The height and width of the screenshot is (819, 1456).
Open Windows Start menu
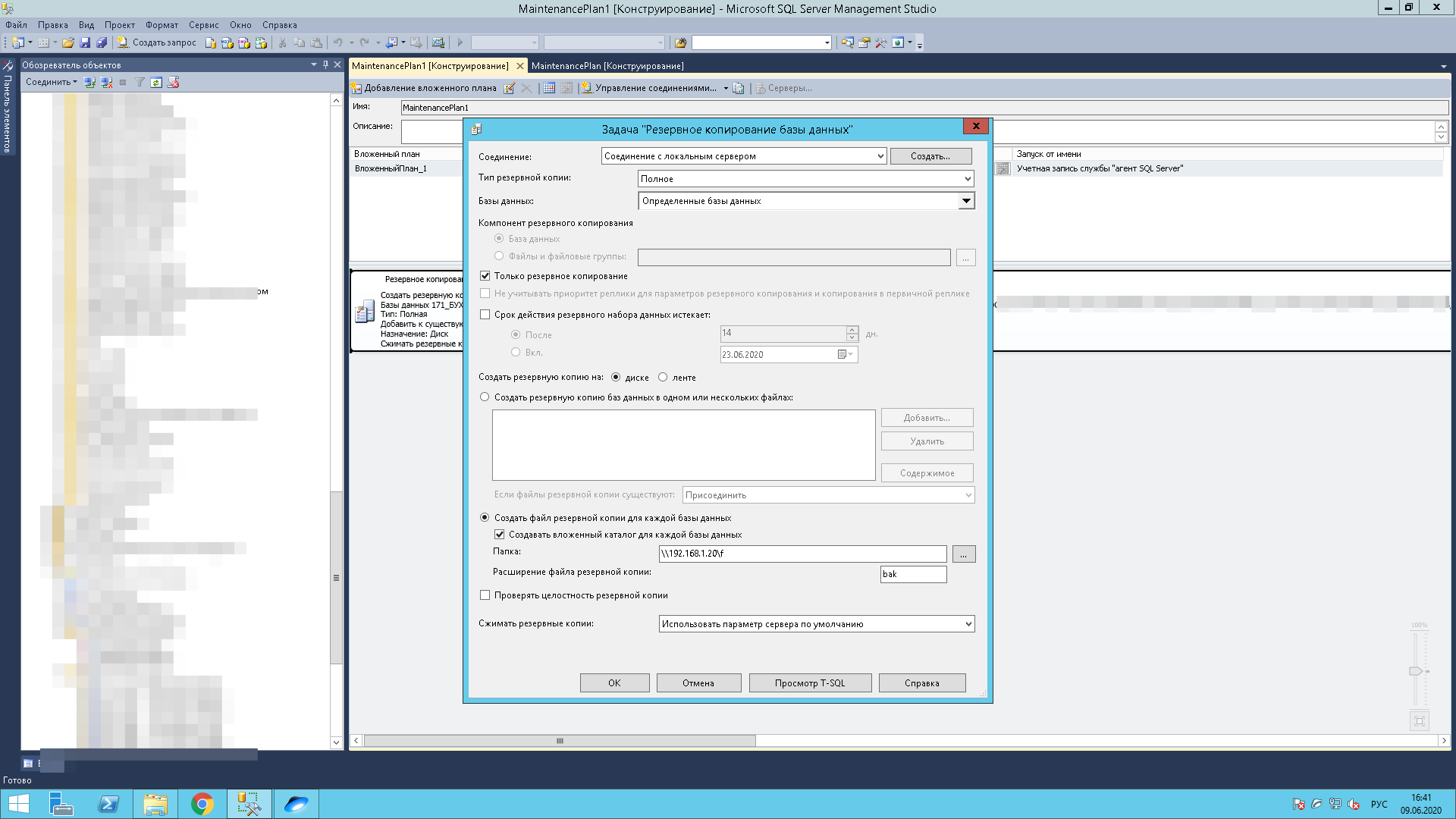point(19,804)
